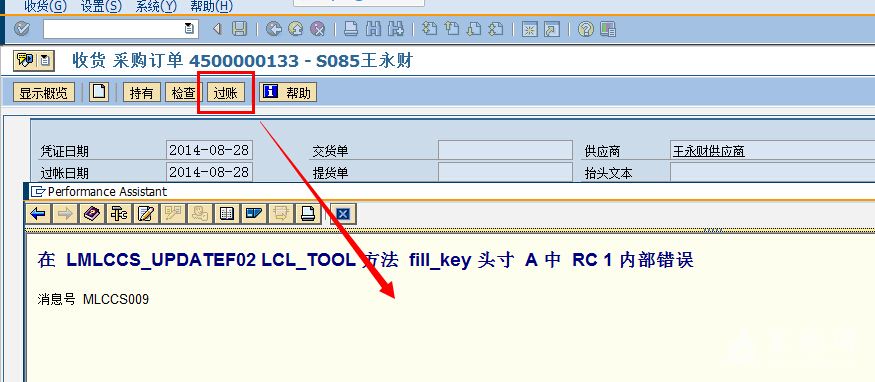875x382 pixels.
Task: Click the Print icon in Performance Assistant
Action: pos(307,214)
